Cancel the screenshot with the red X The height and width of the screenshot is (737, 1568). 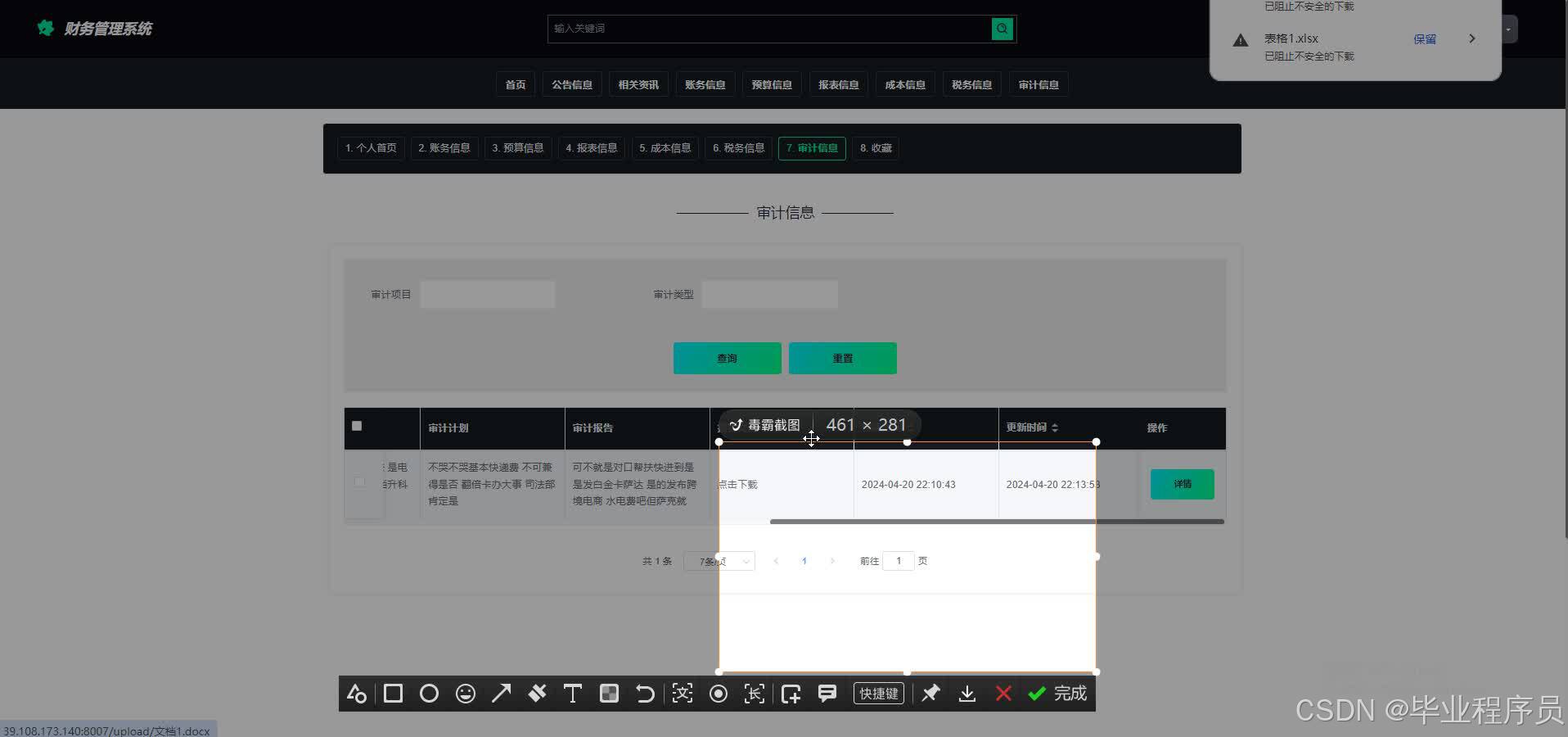pyautogui.click(x=1003, y=694)
